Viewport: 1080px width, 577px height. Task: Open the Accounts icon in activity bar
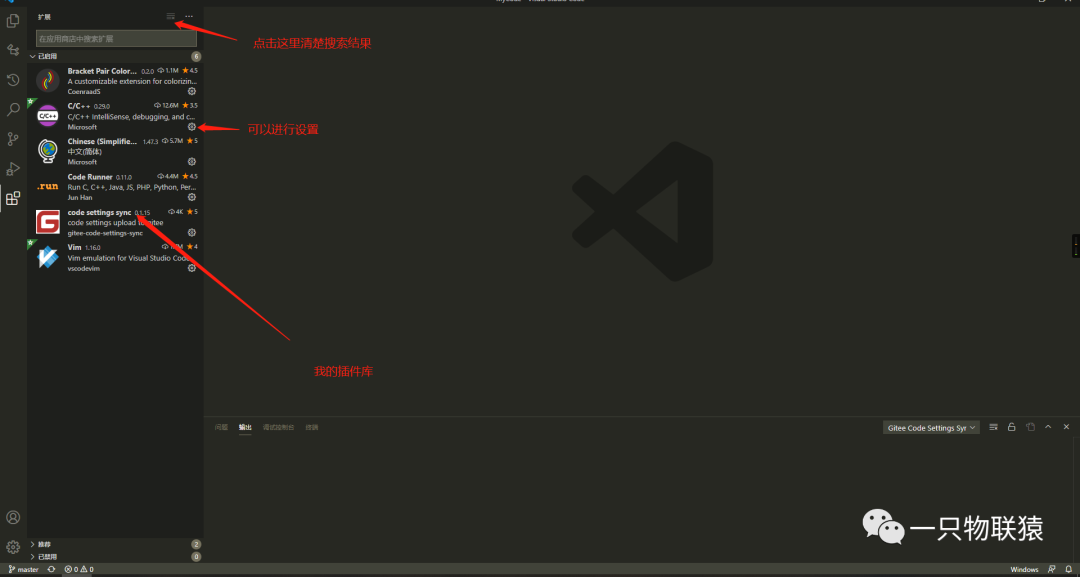click(13, 518)
